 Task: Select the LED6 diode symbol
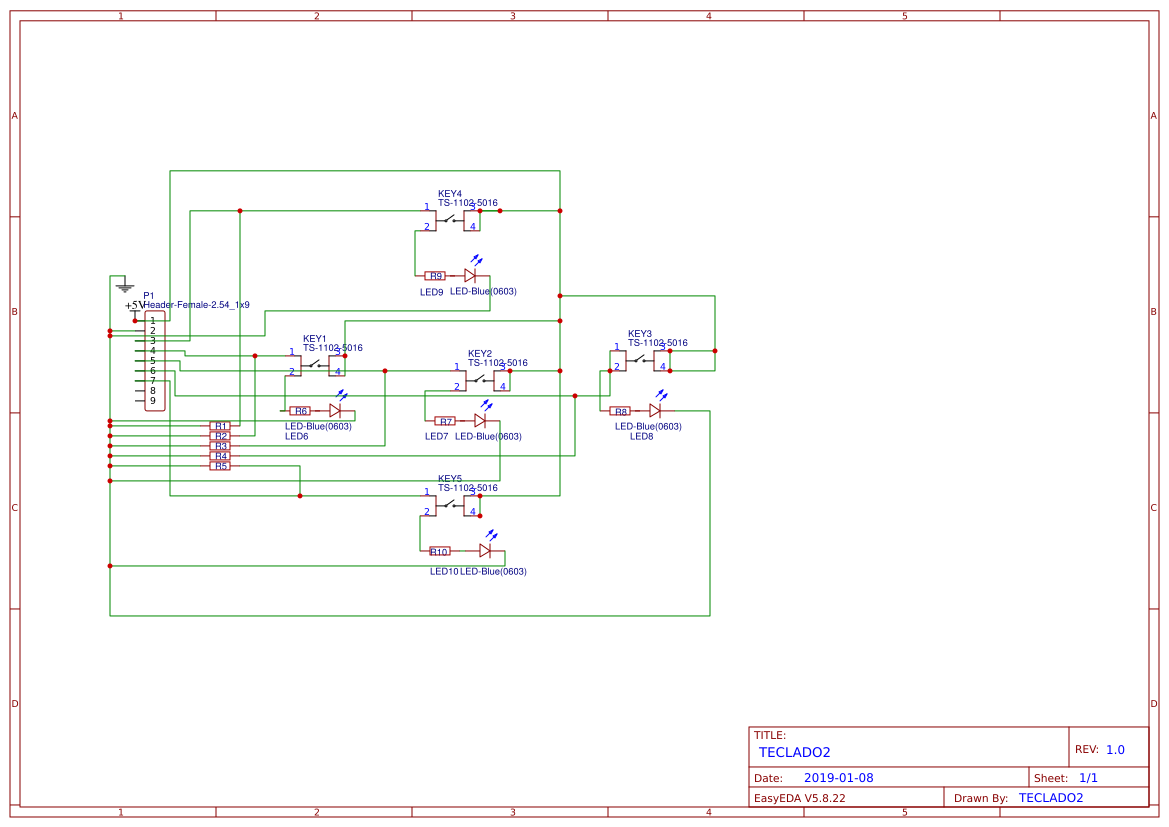point(337,408)
